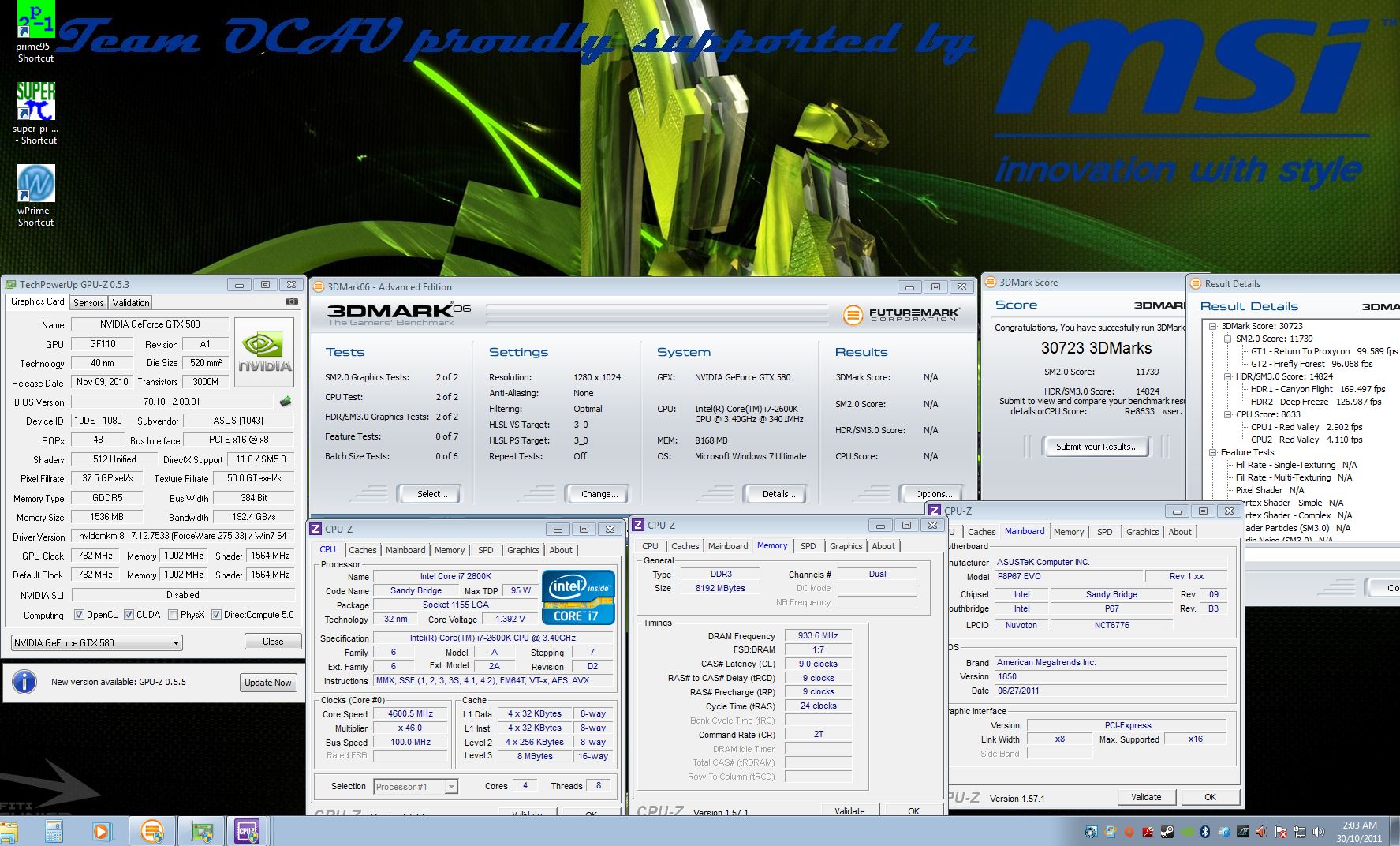Click the Adobe Acrobat tray icon

[x=1148, y=832]
